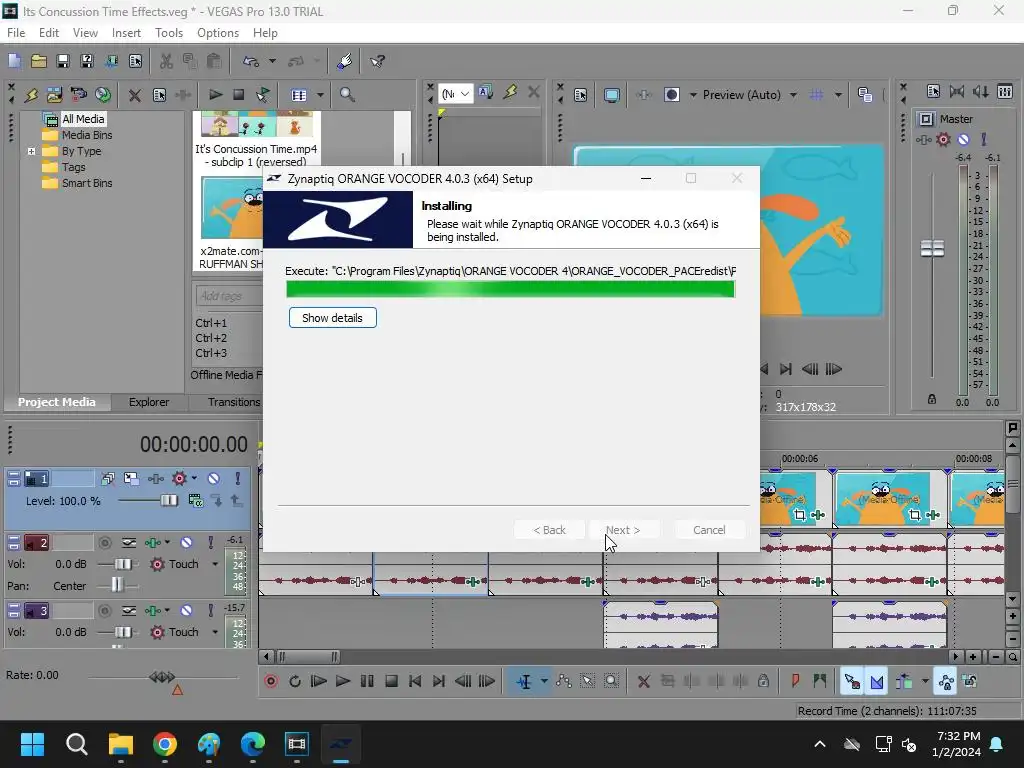Stop media preview in Project Media panel
The image size is (1024, 768).
point(238,95)
